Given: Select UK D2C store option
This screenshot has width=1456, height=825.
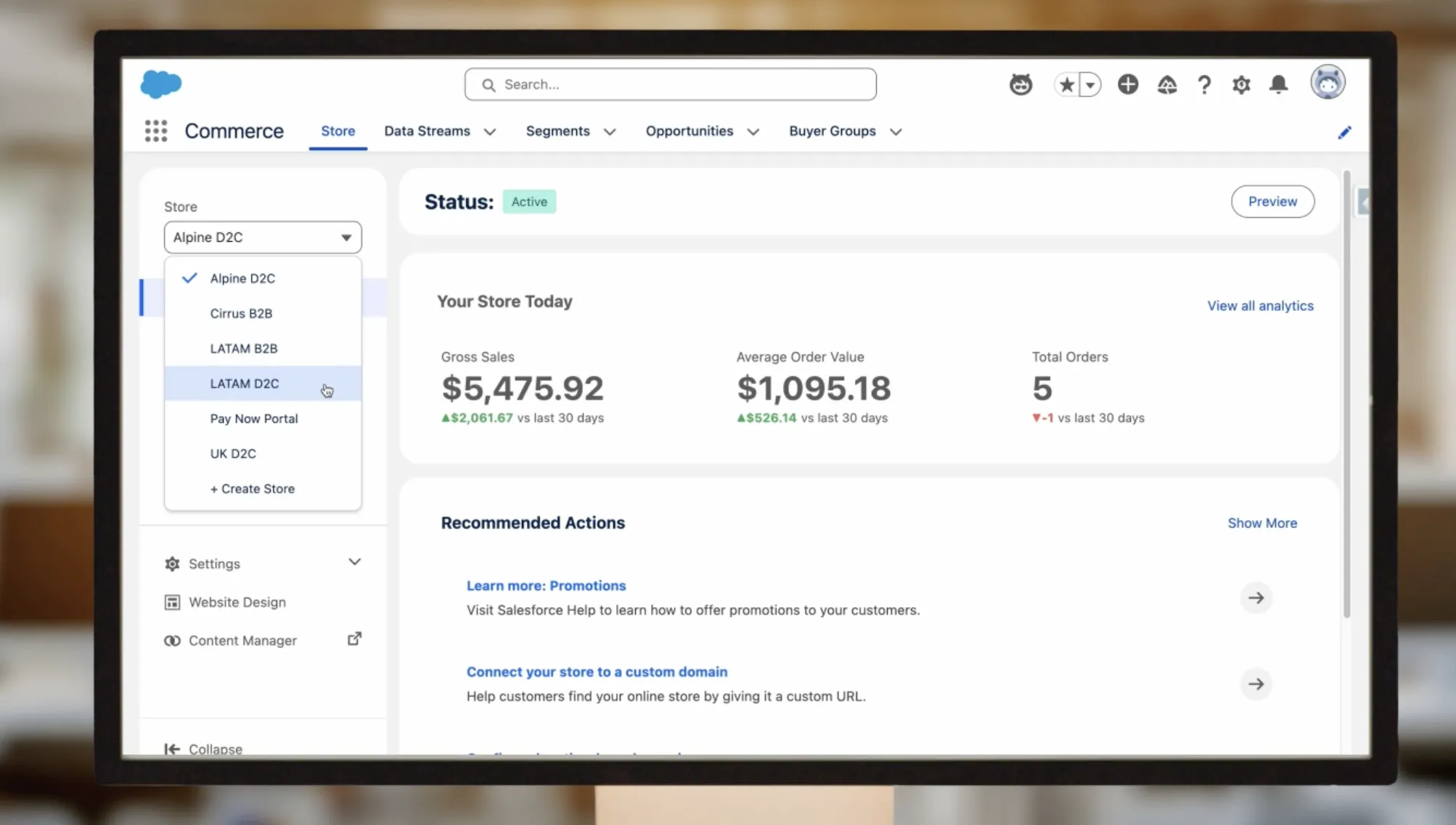Looking at the screenshot, I should tap(263, 453).
